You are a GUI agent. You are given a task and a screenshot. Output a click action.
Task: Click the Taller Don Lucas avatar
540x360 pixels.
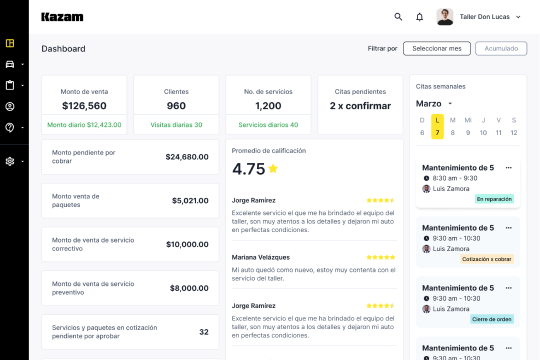point(445,17)
